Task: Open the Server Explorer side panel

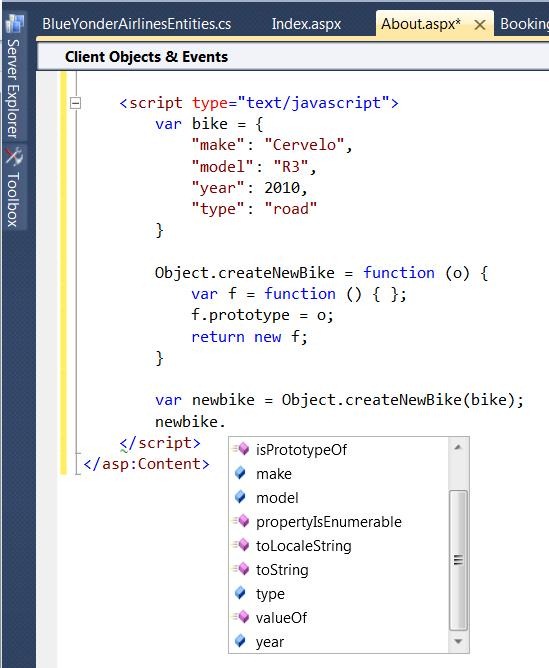Action: tap(14, 77)
